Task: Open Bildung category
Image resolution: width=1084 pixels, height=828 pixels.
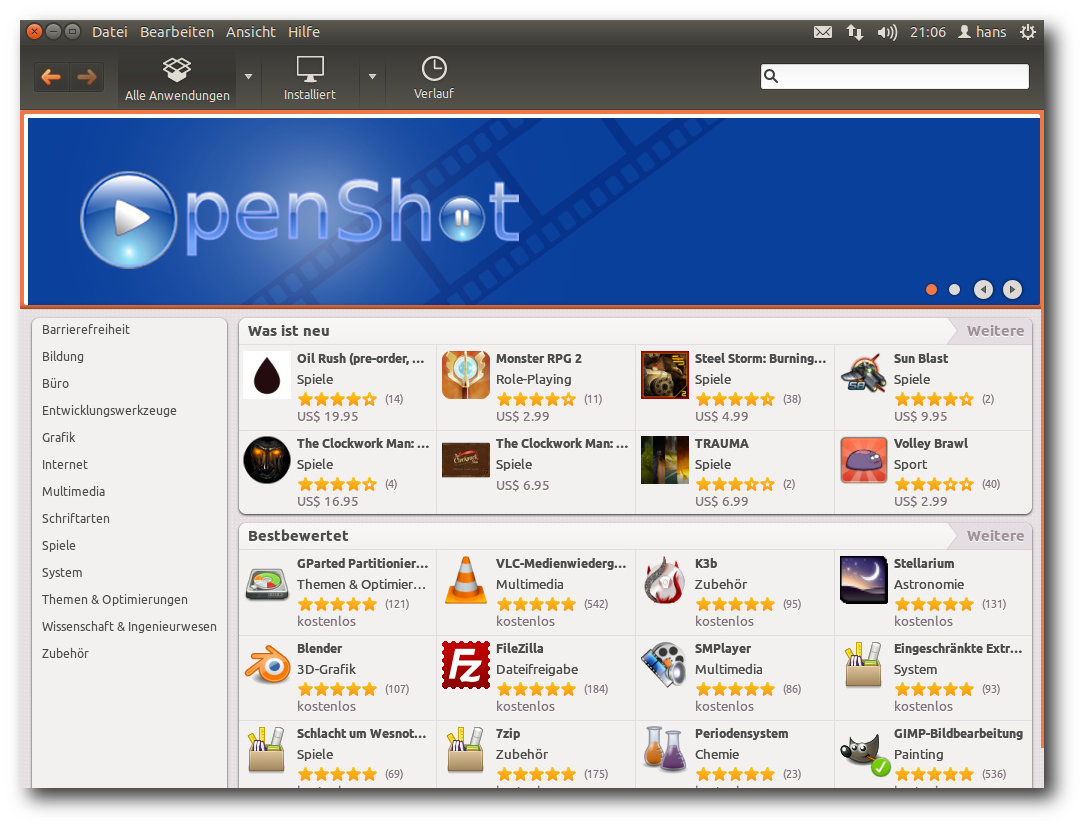Action: (63, 357)
